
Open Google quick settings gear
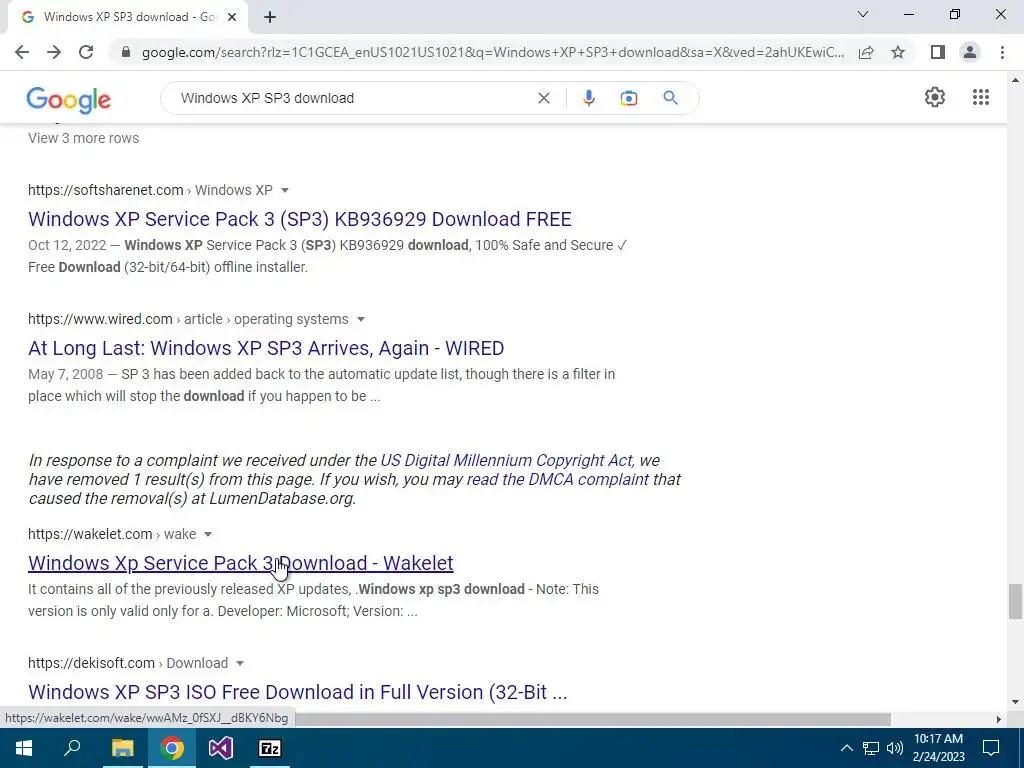(x=935, y=97)
